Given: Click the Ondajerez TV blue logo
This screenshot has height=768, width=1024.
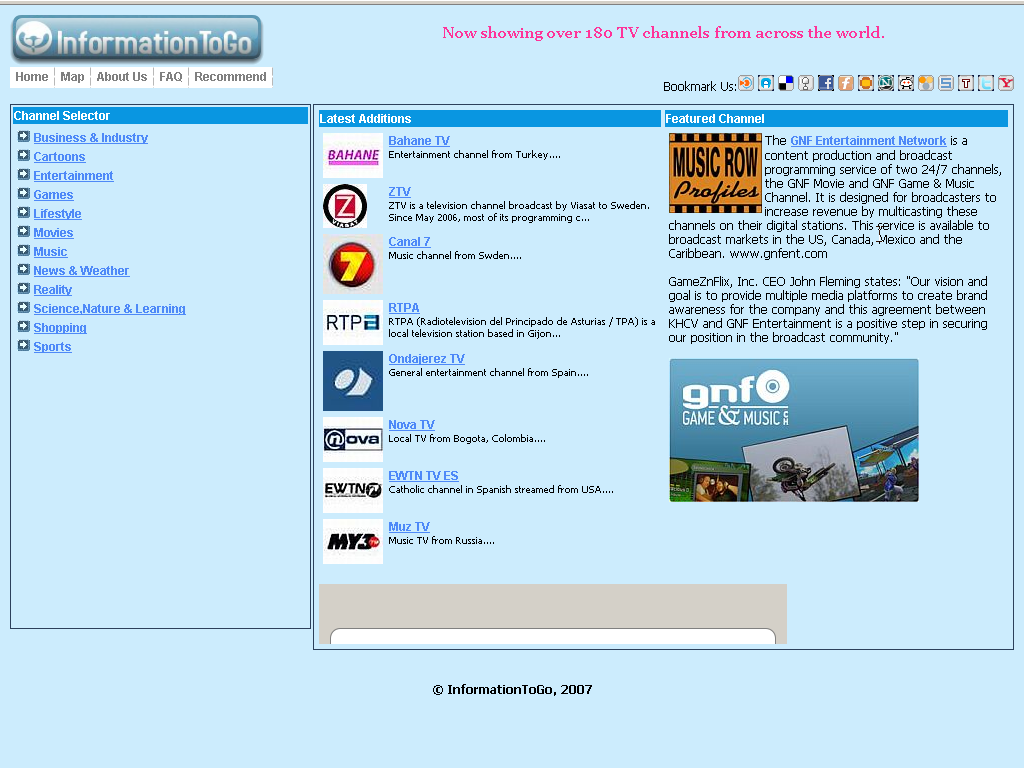Looking at the screenshot, I should (x=353, y=381).
